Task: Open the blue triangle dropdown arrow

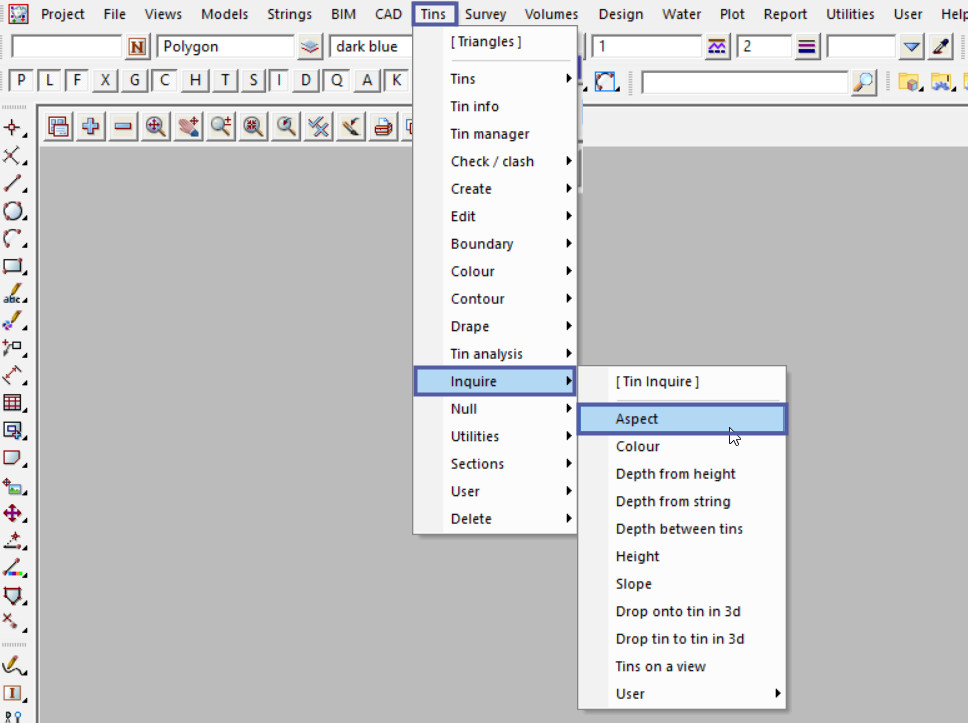Action: pos(911,47)
